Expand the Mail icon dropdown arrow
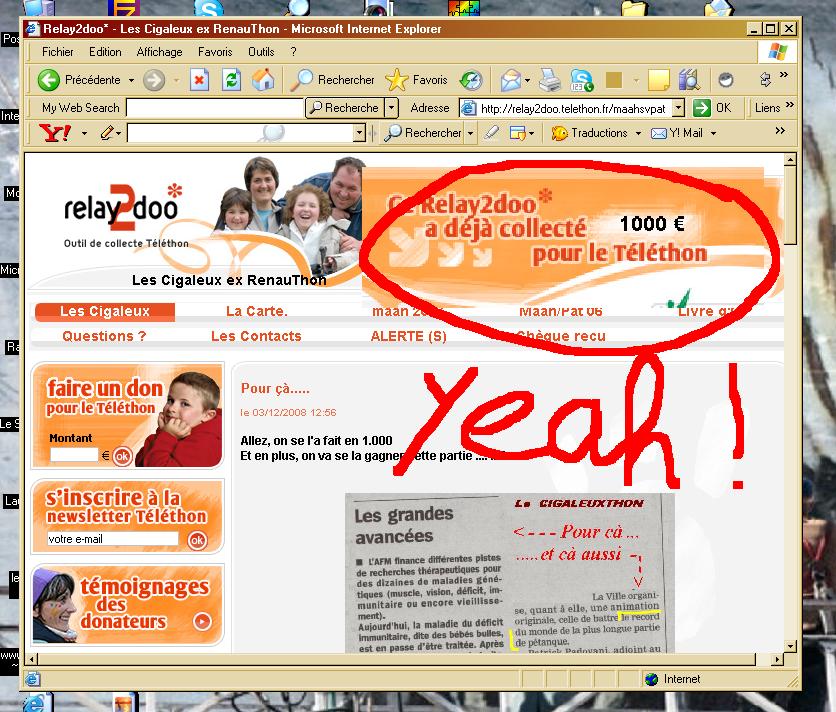 pos(527,81)
